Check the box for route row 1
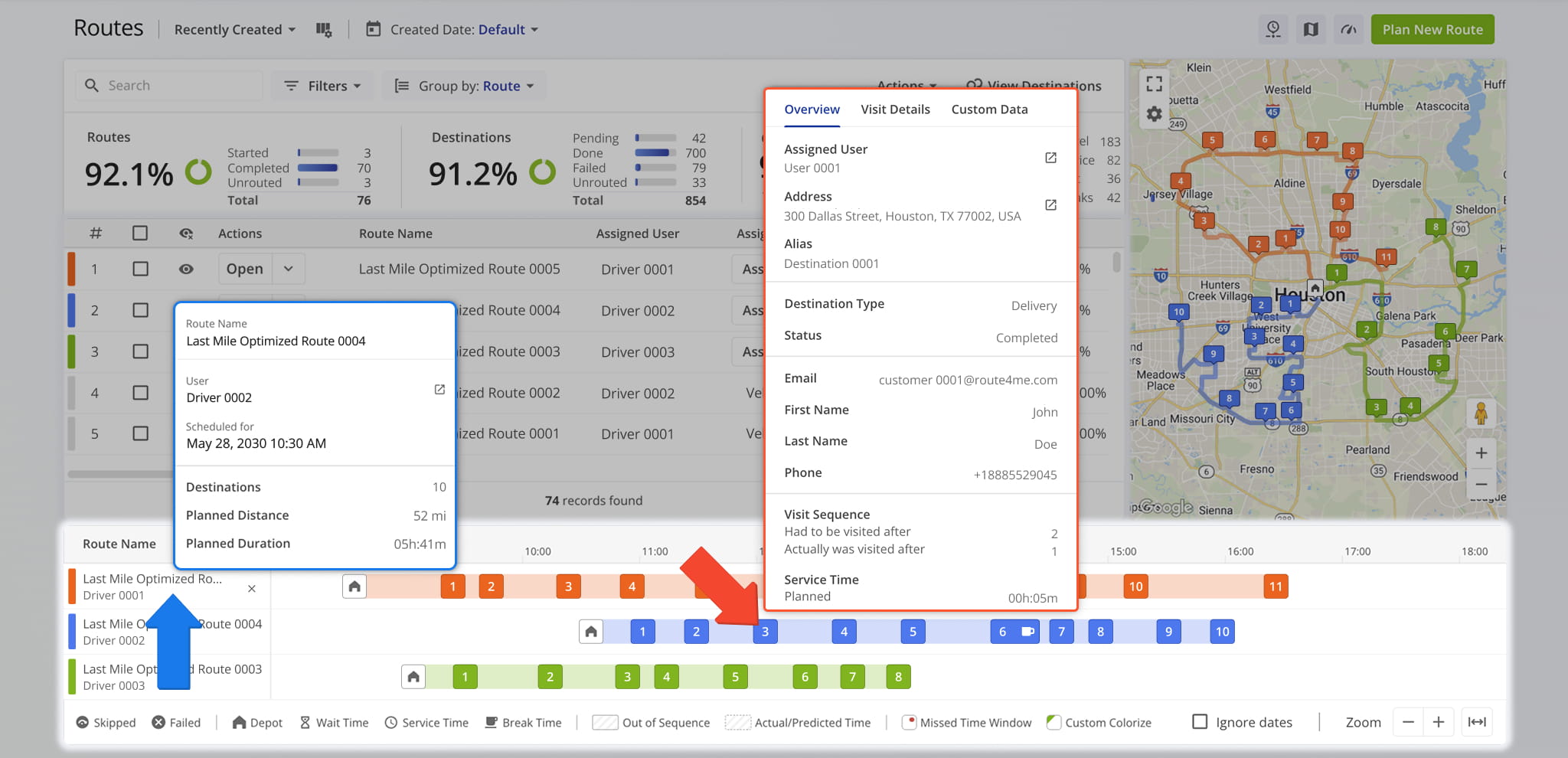The width and height of the screenshot is (1568, 758). tap(140, 269)
